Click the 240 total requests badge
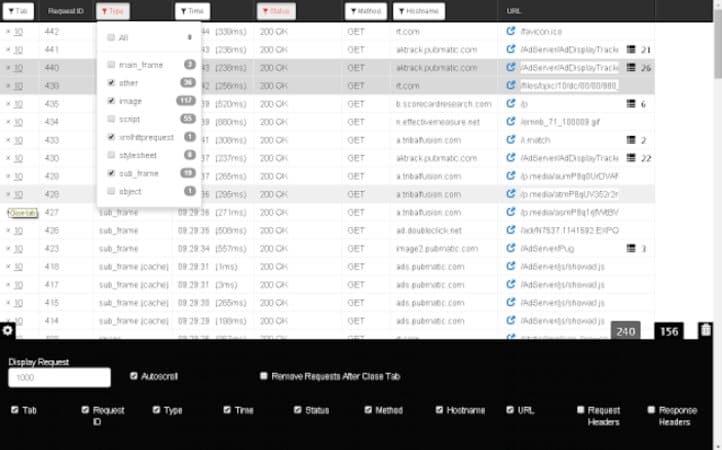The image size is (722, 450). 625,331
